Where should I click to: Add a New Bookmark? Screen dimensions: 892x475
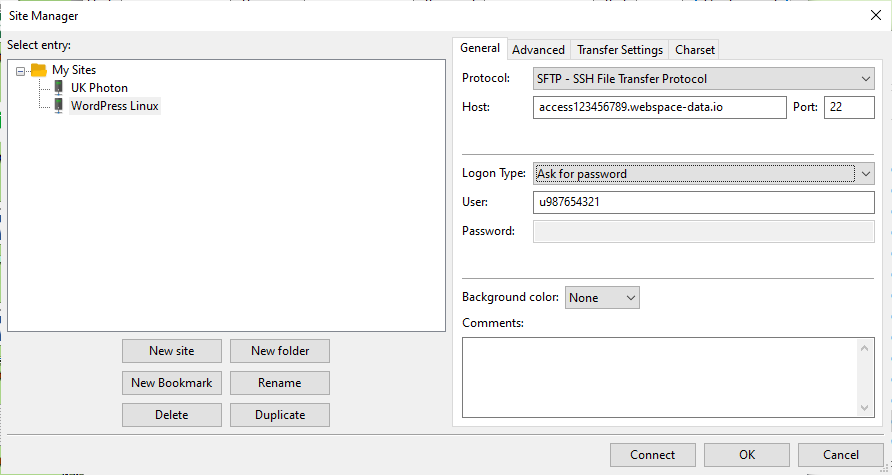click(171, 383)
